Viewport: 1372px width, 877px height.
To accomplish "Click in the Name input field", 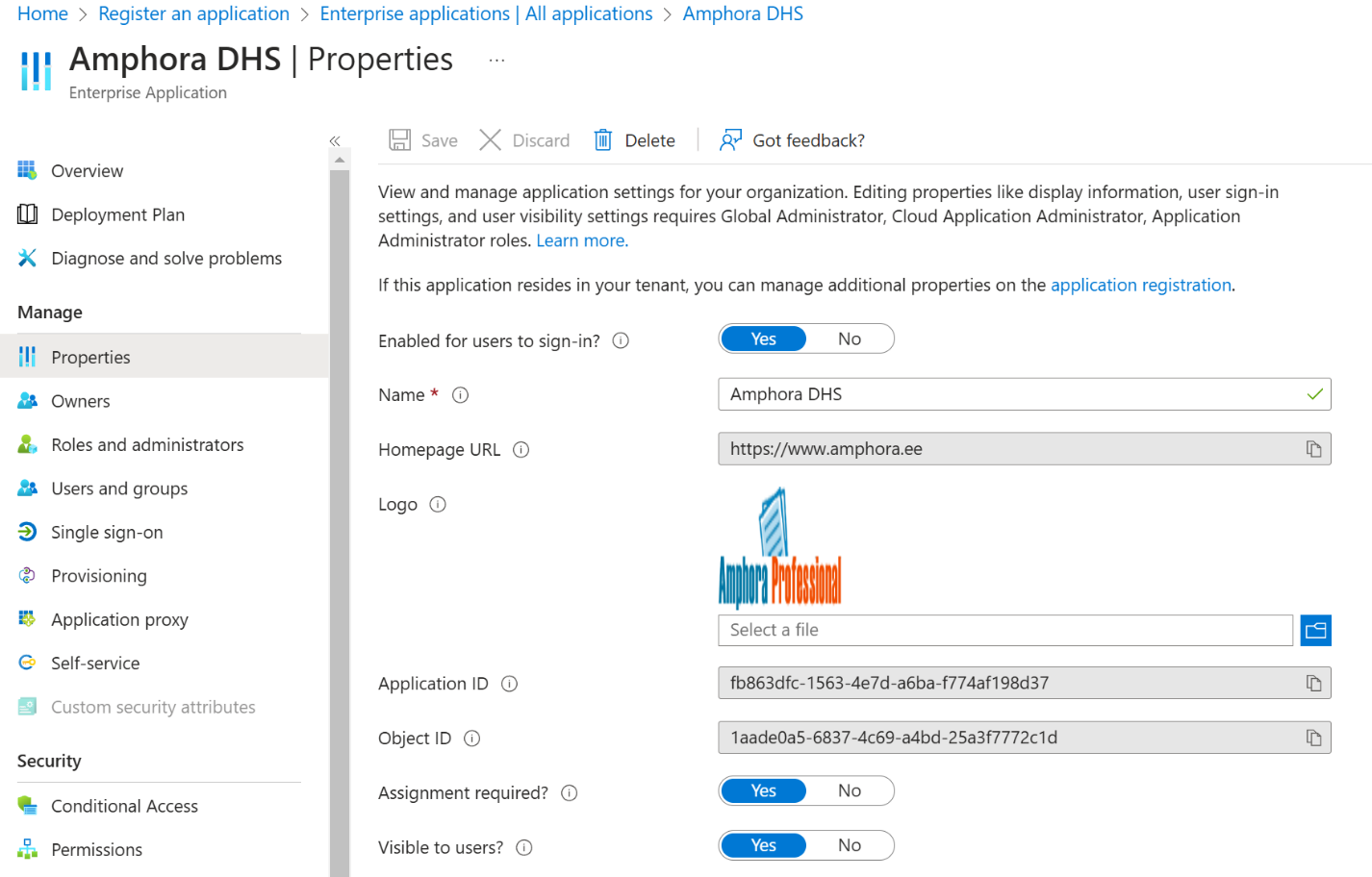I will pos(1025,394).
